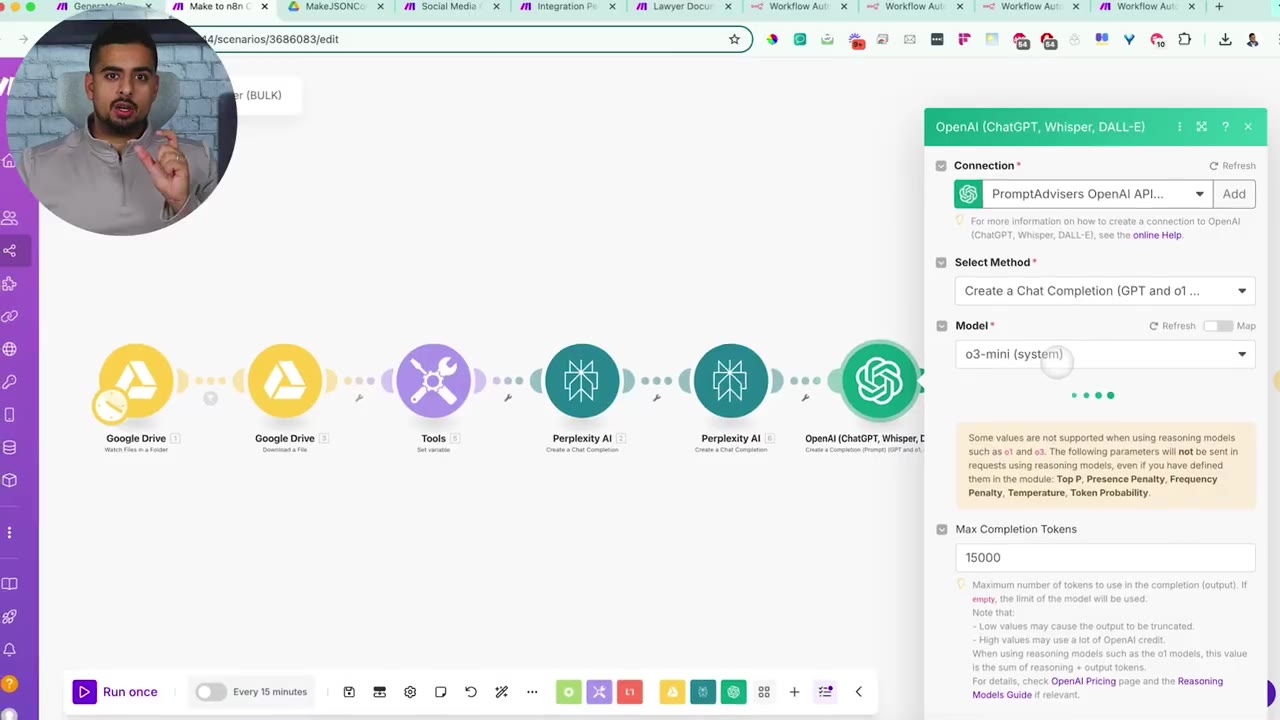Toggle the Model checkbox
The height and width of the screenshot is (720, 1280).
[941, 326]
